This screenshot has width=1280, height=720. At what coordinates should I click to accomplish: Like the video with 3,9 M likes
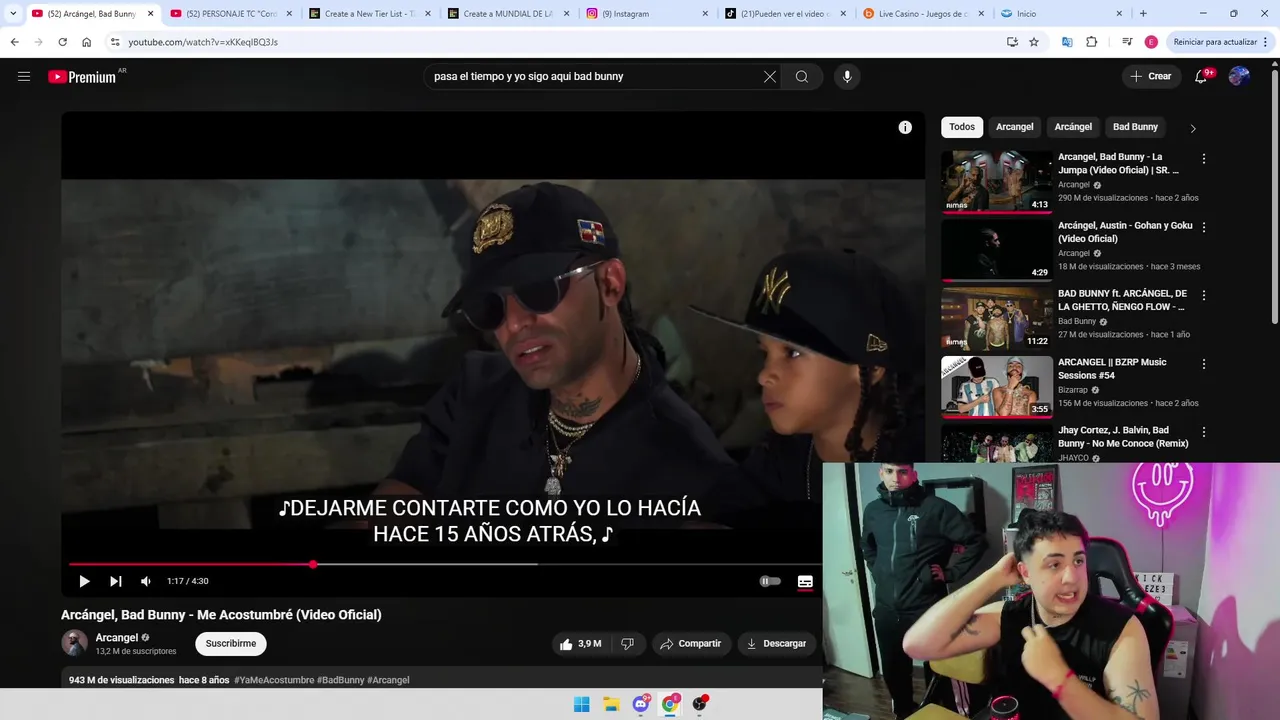pos(580,644)
